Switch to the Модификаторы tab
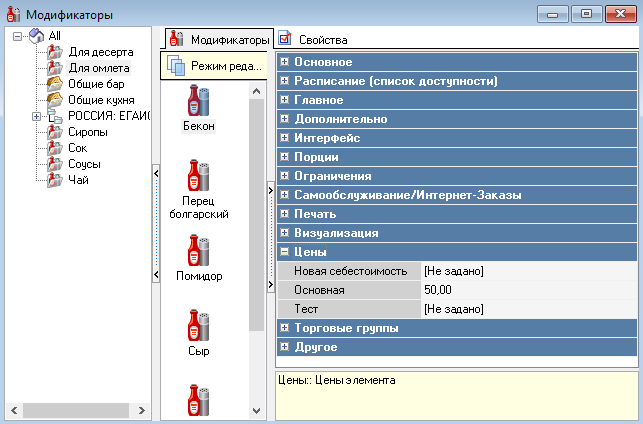643x424 pixels. (x=219, y=40)
